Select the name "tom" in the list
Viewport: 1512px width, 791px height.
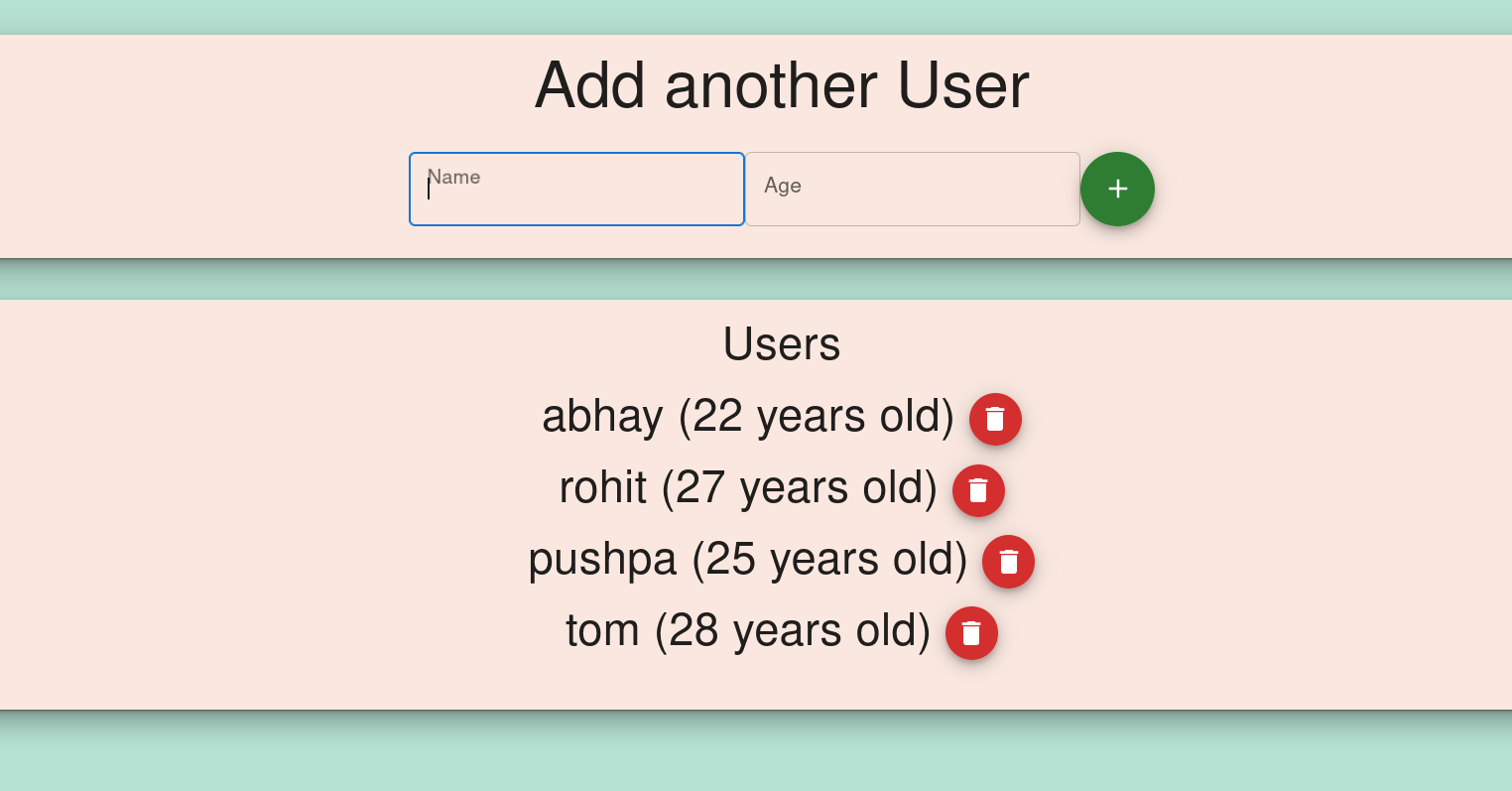(x=602, y=630)
